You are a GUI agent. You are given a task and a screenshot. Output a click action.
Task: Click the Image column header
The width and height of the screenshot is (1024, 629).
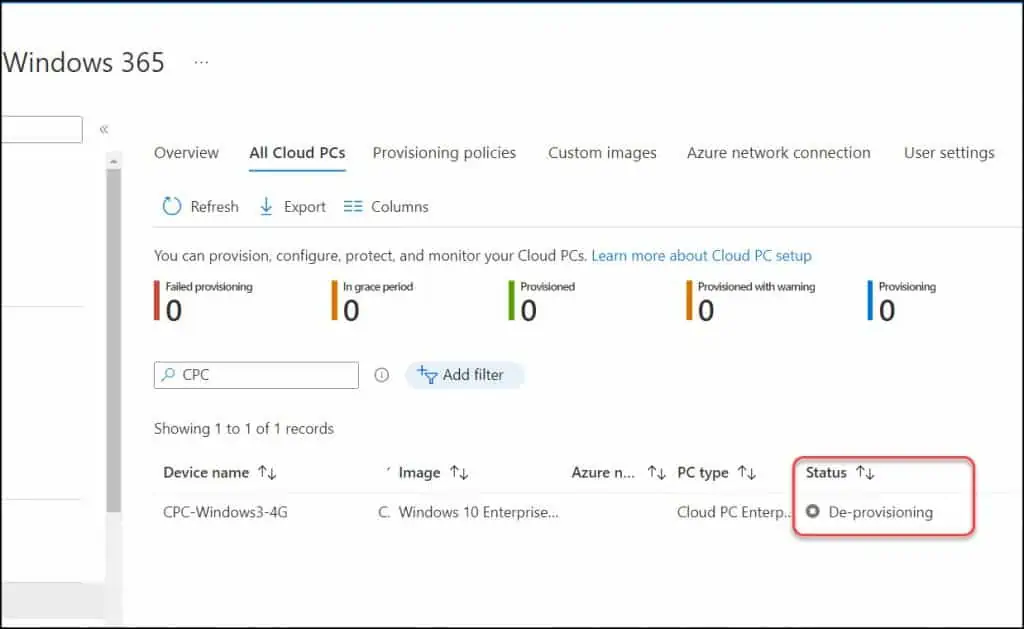[x=419, y=472]
